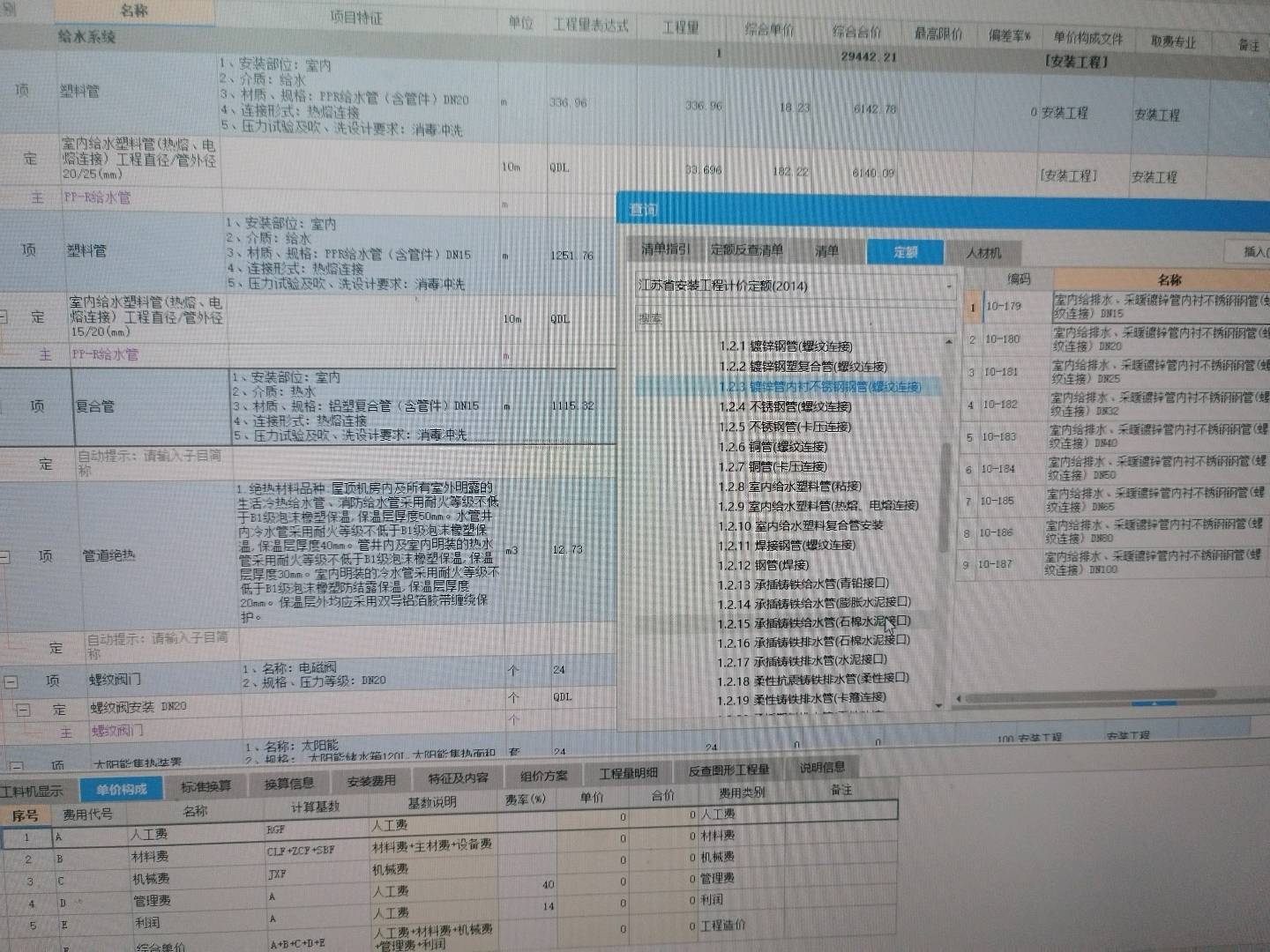
Task: Select quota row 10-182 DN32
Action: pyautogui.click(x=1116, y=405)
